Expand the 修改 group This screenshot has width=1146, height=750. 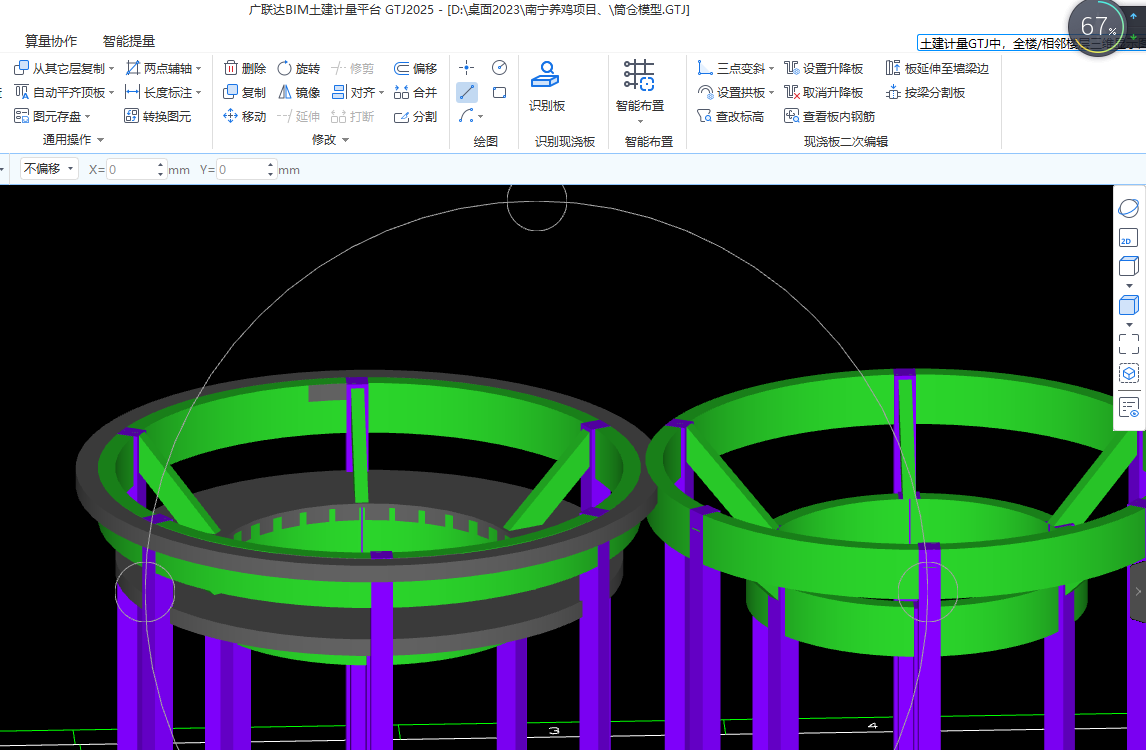pos(330,140)
